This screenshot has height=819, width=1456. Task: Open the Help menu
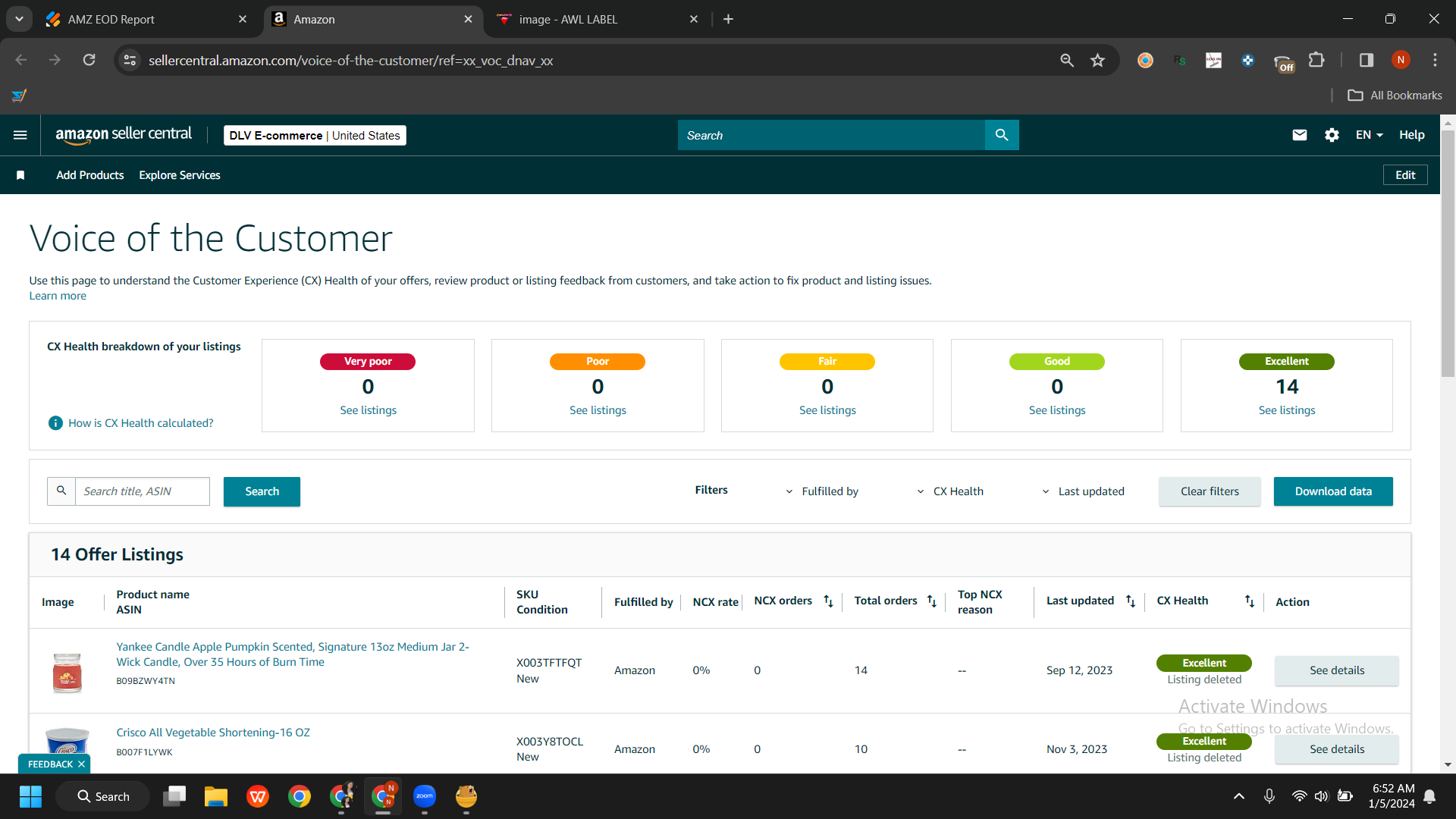(x=1412, y=135)
